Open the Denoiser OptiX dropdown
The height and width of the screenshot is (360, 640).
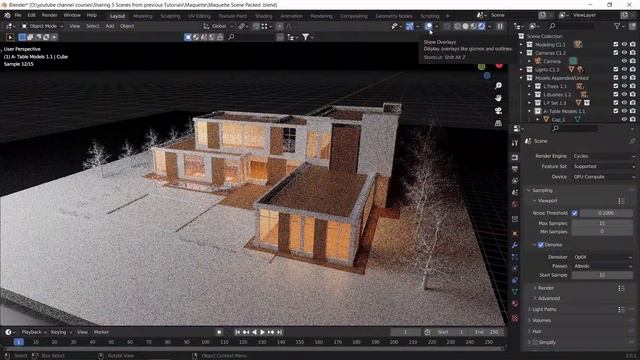point(602,257)
